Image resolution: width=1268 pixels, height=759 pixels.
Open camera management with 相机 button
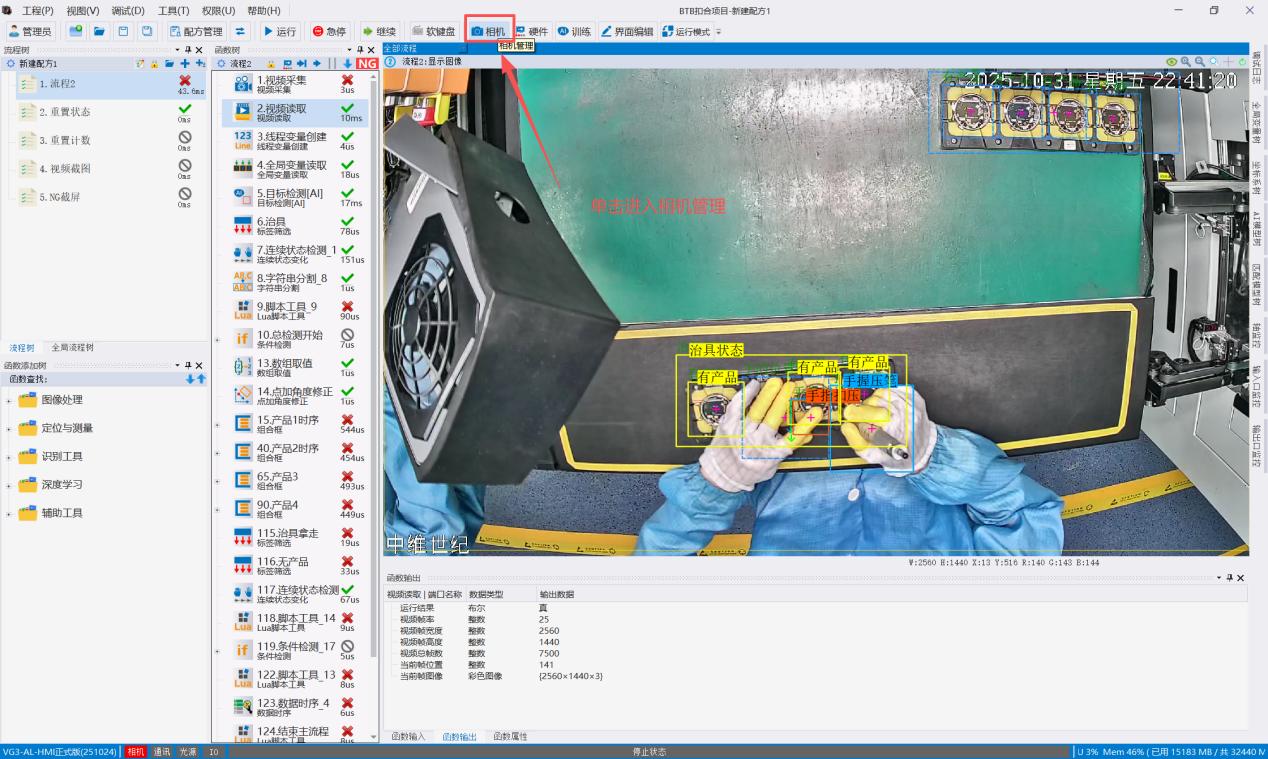[x=489, y=31]
